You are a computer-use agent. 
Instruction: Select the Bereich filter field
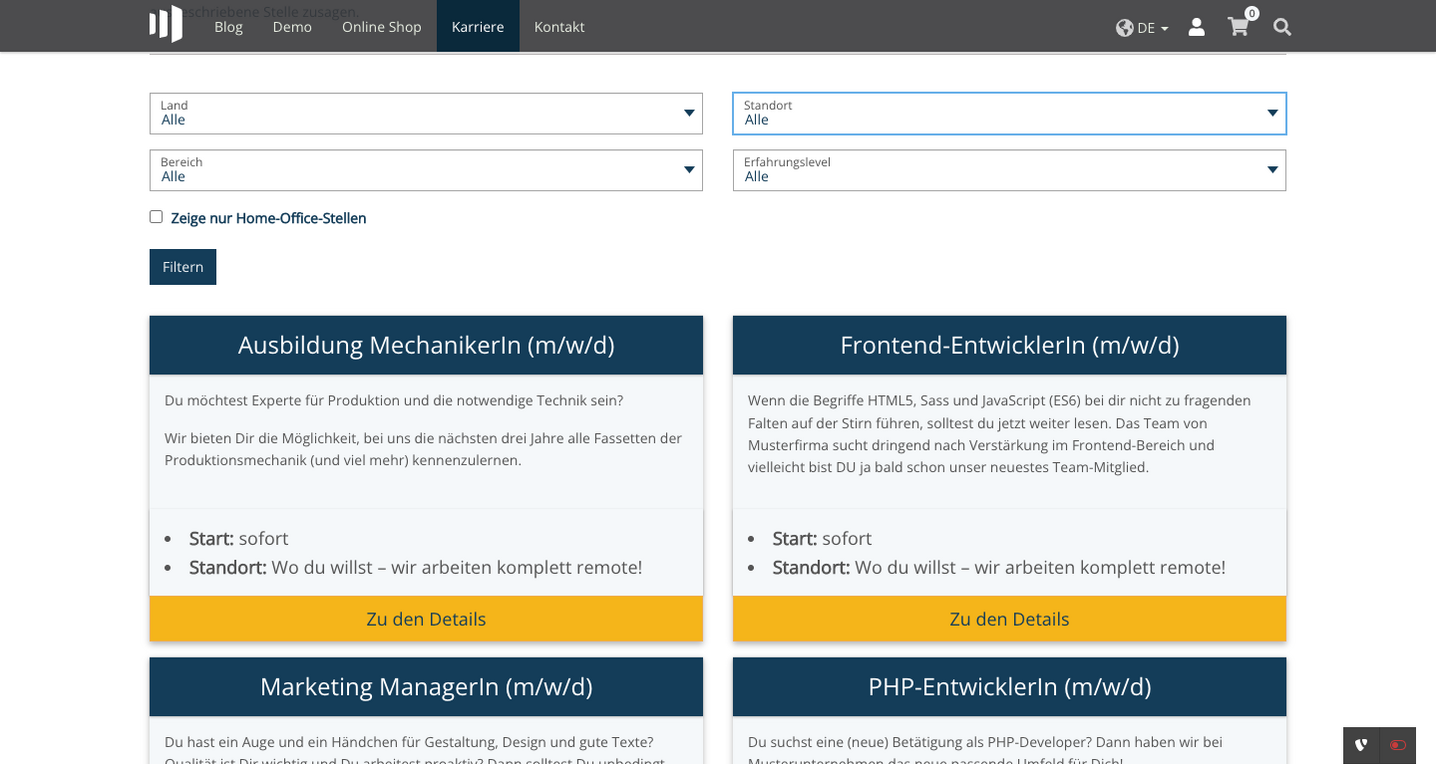[426, 170]
